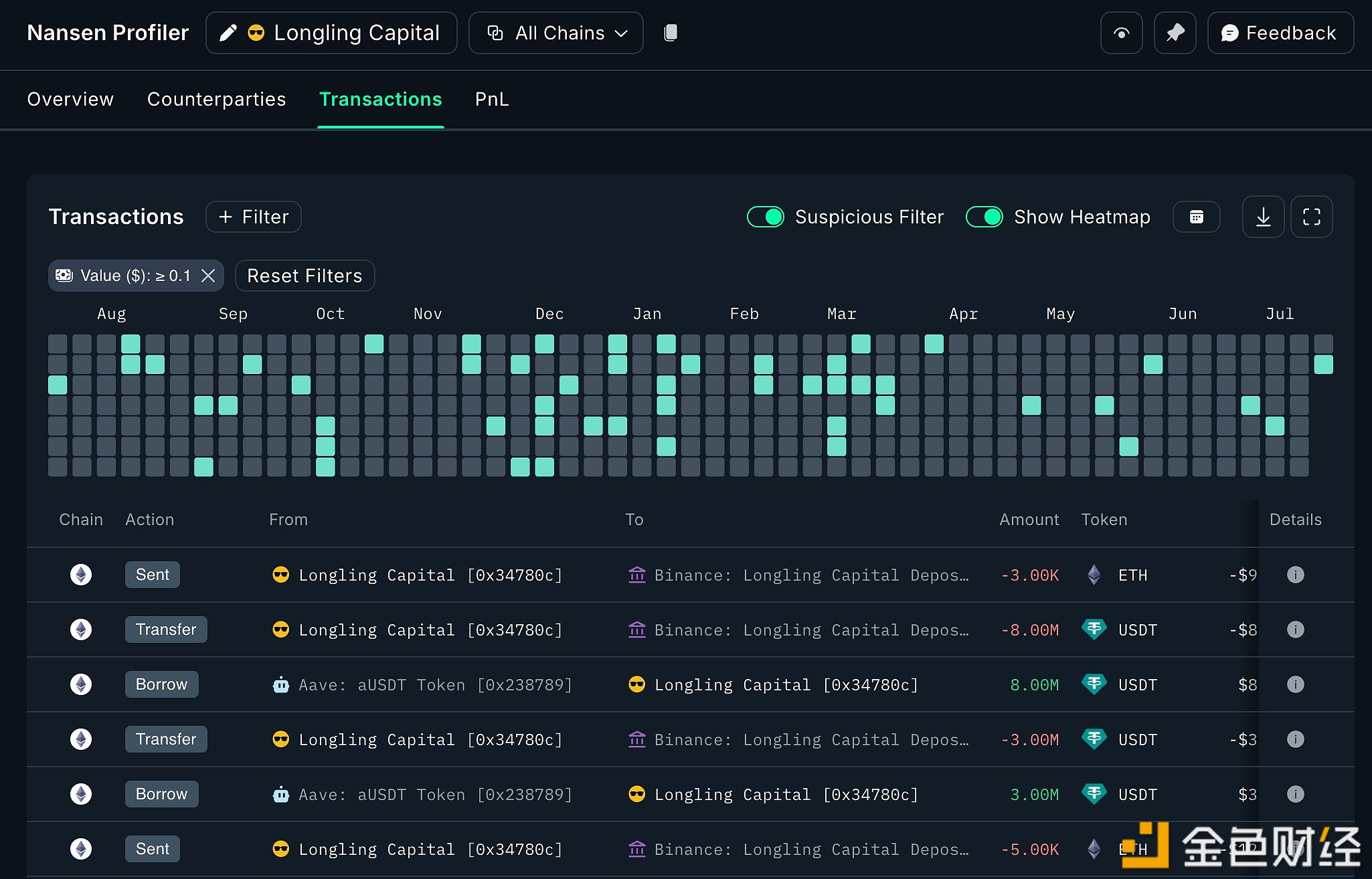Click the watch eye icon in header

coord(1121,33)
